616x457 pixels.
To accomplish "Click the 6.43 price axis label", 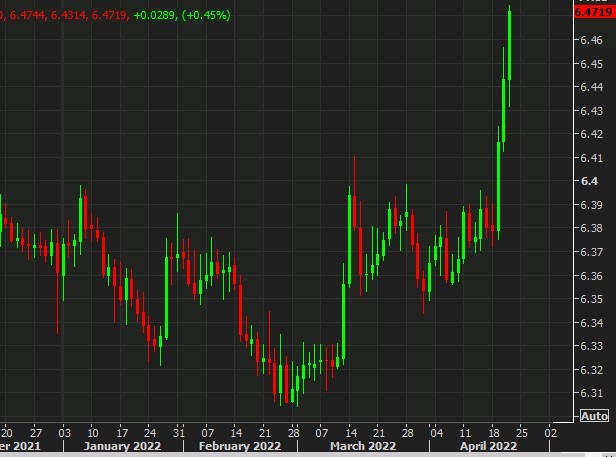I will tap(591, 111).
